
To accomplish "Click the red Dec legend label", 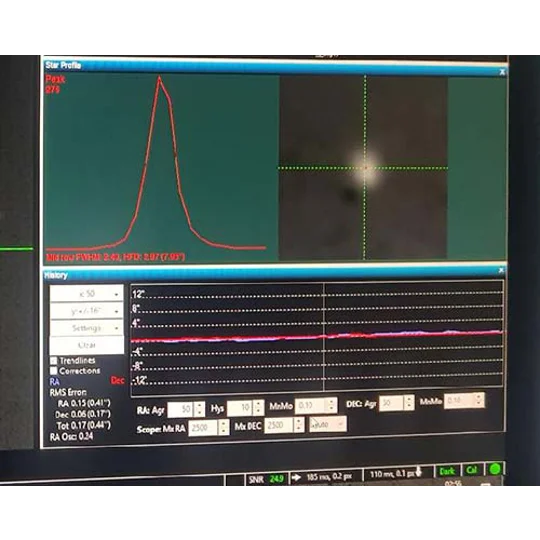I will (117, 381).
